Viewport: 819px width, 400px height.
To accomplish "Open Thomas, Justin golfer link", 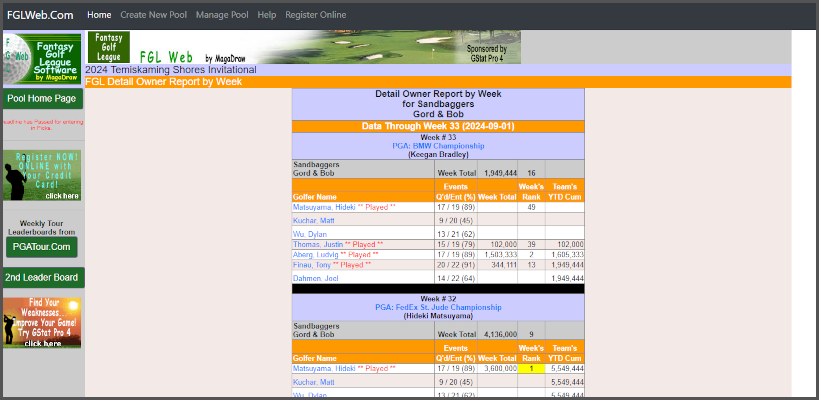I will pyautogui.click(x=318, y=244).
